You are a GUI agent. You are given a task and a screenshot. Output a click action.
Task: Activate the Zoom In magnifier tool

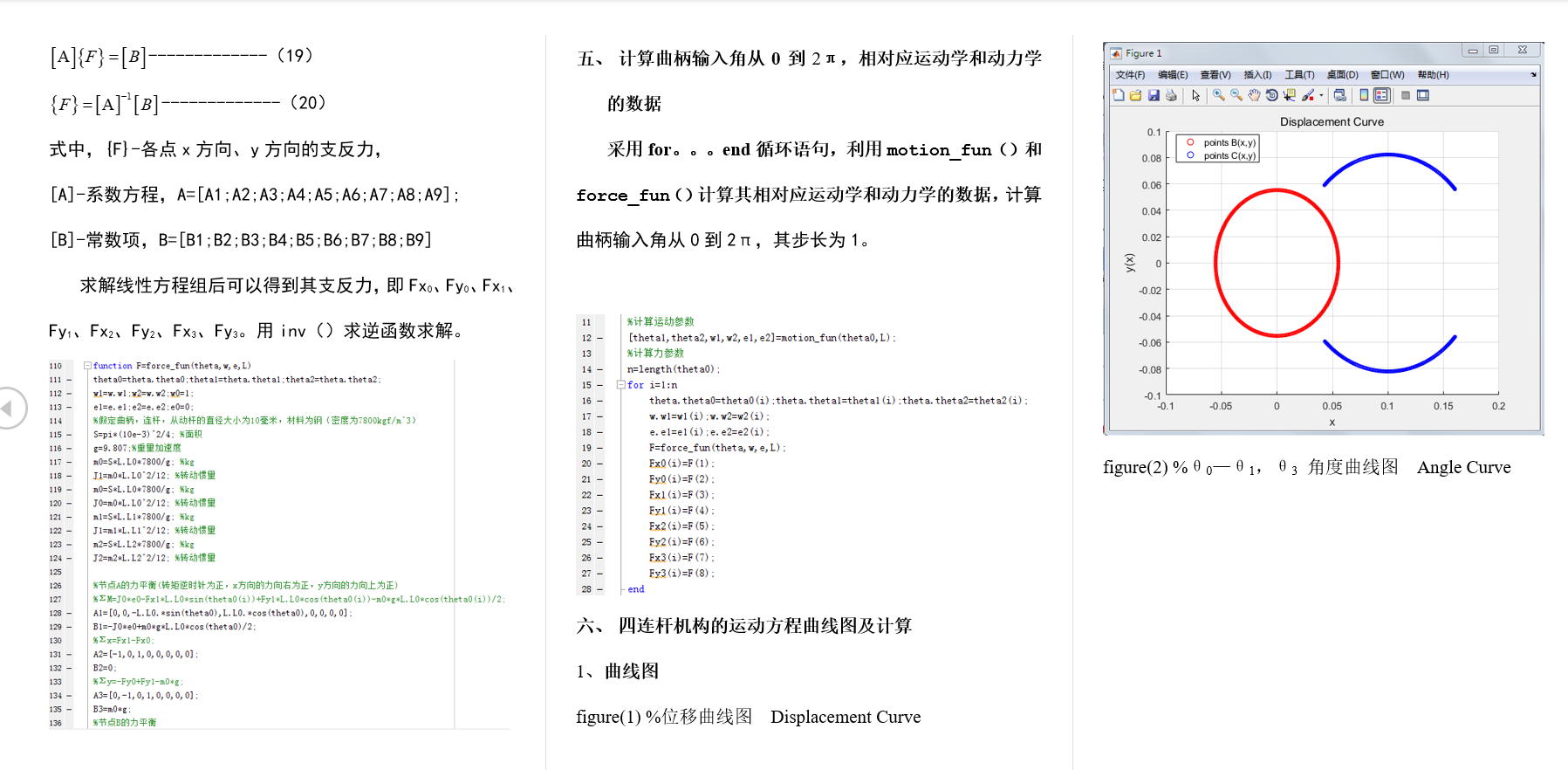(1218, 95)
